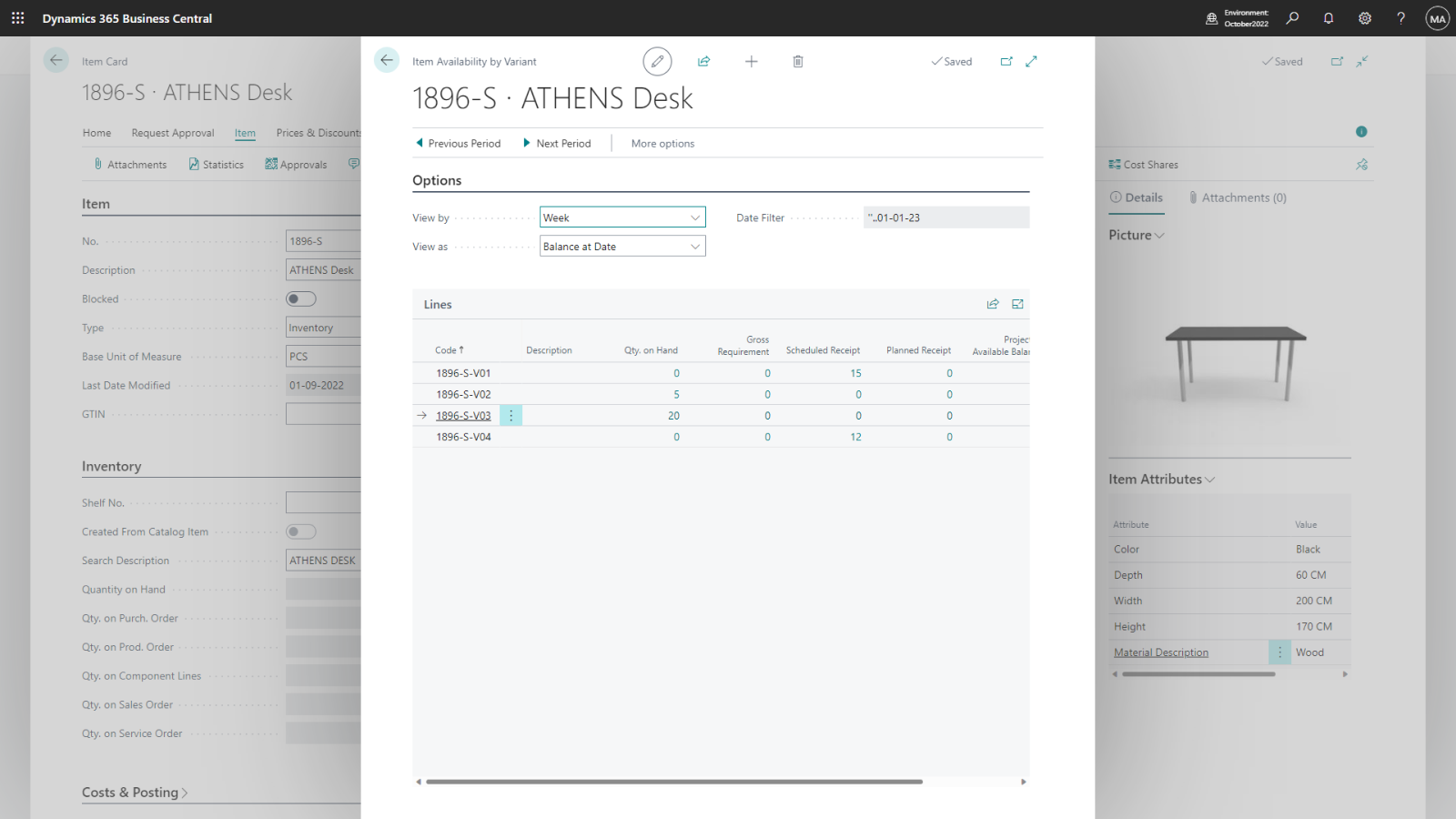This screenshot has width=1456, height=819.
Task: Open the environment October2022 indicator
Action: point(1238,18)
